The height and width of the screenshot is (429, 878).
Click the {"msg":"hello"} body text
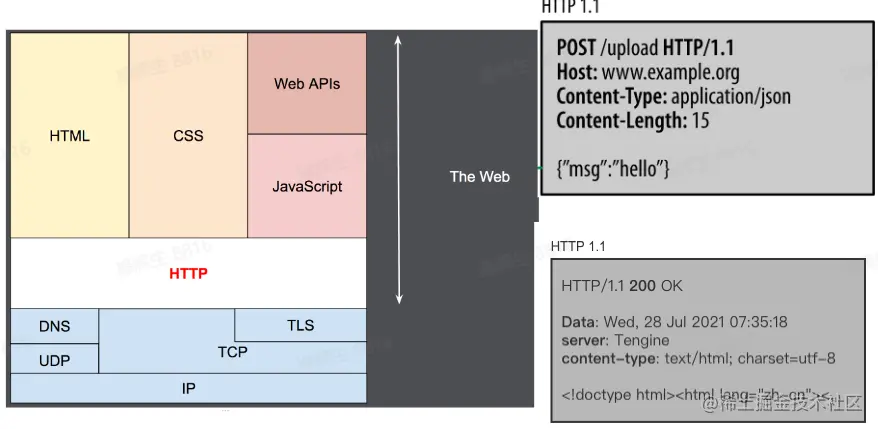point(612,168)
